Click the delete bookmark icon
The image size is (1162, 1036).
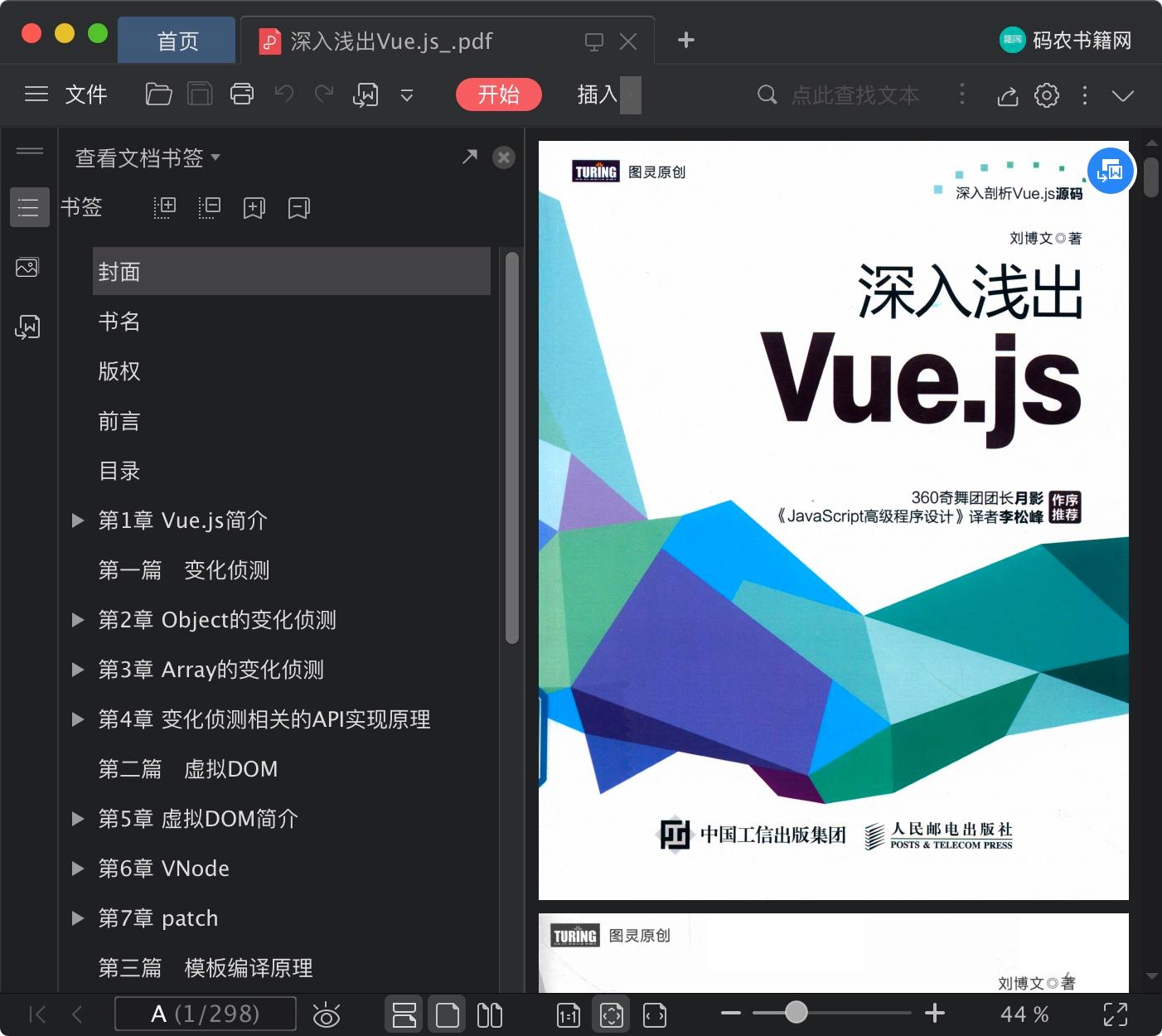coord(299,207)
